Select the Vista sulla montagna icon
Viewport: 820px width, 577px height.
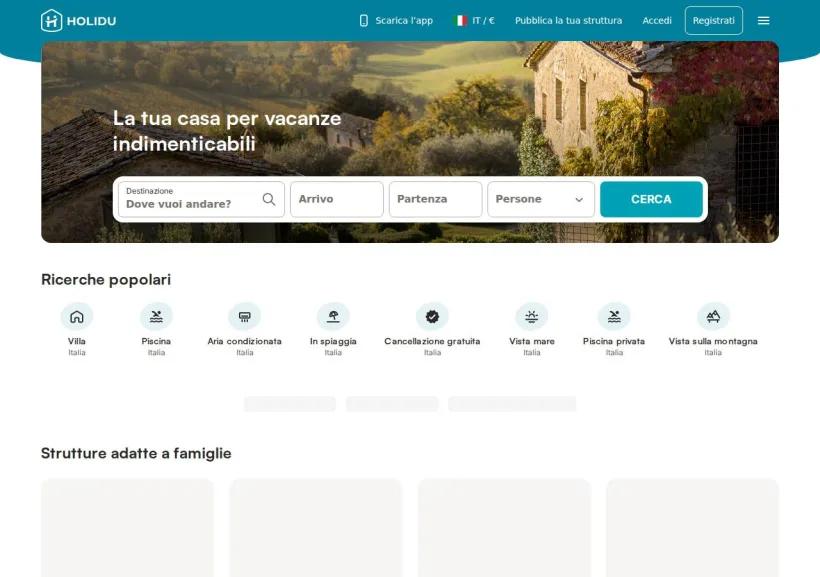(x=713, y=316)
